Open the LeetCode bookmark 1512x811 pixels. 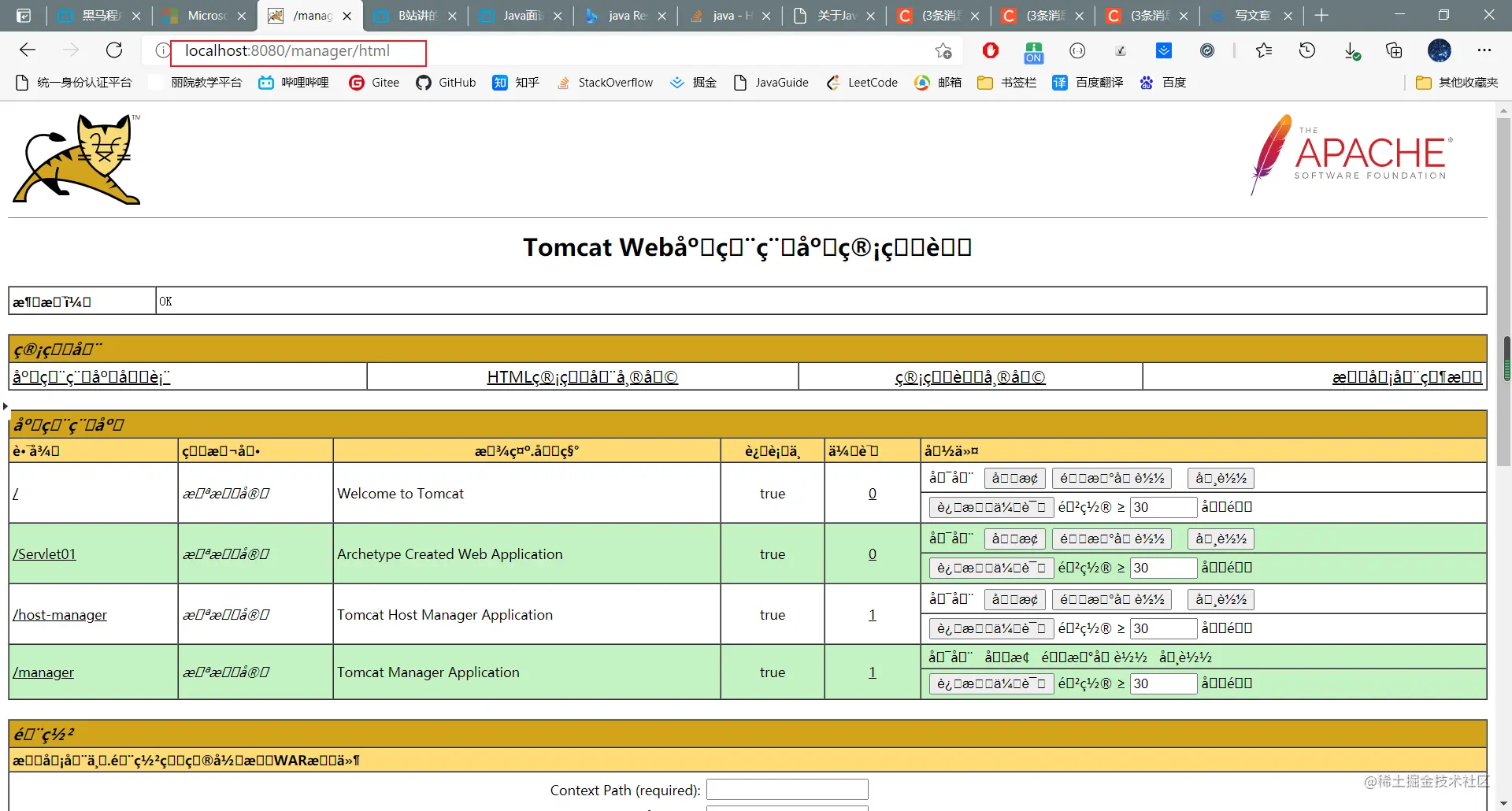(862, 83)
